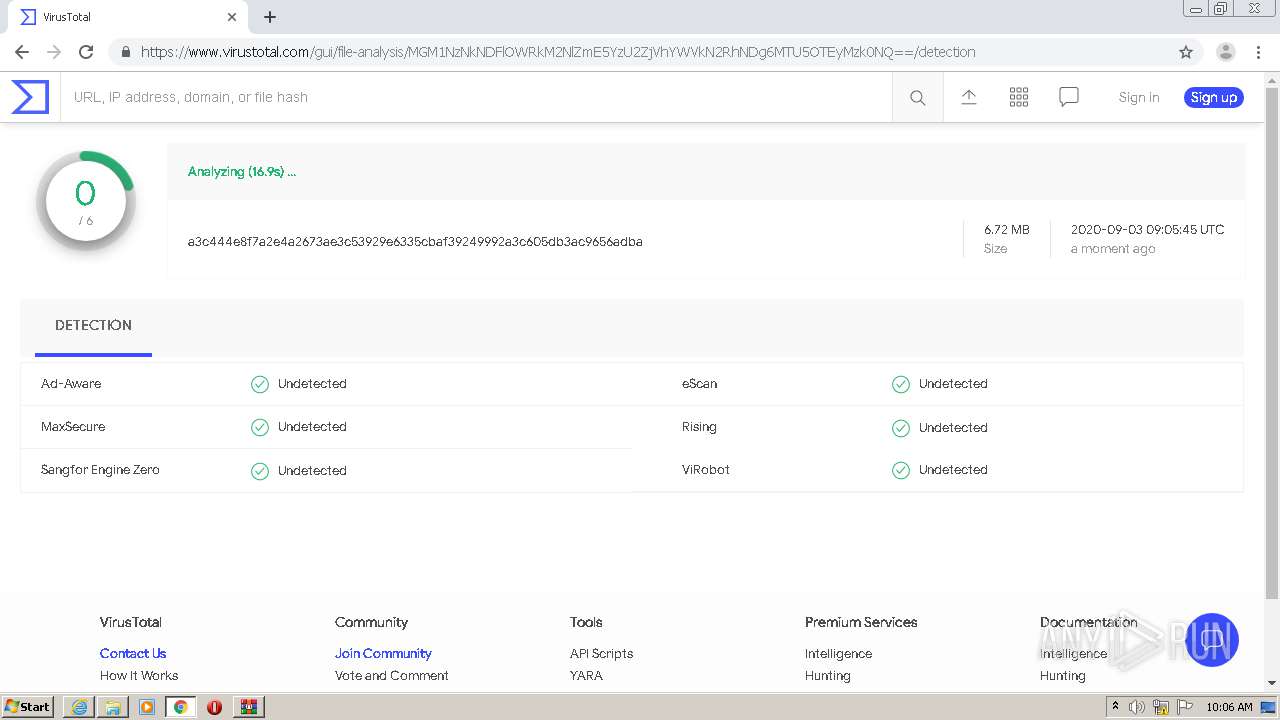Open the upload file icon
This screenshot has width=1280, height=720.
(x=969, y=97)
